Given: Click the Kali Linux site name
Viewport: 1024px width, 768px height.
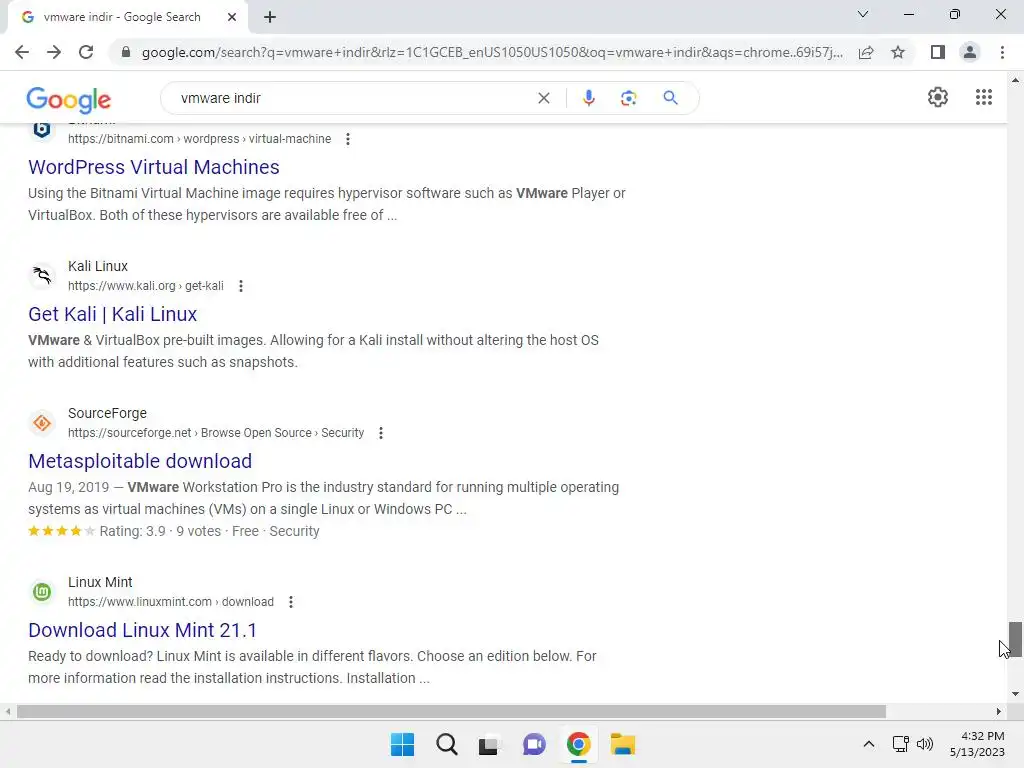Looking at the screenshot, I should [98, 266].
